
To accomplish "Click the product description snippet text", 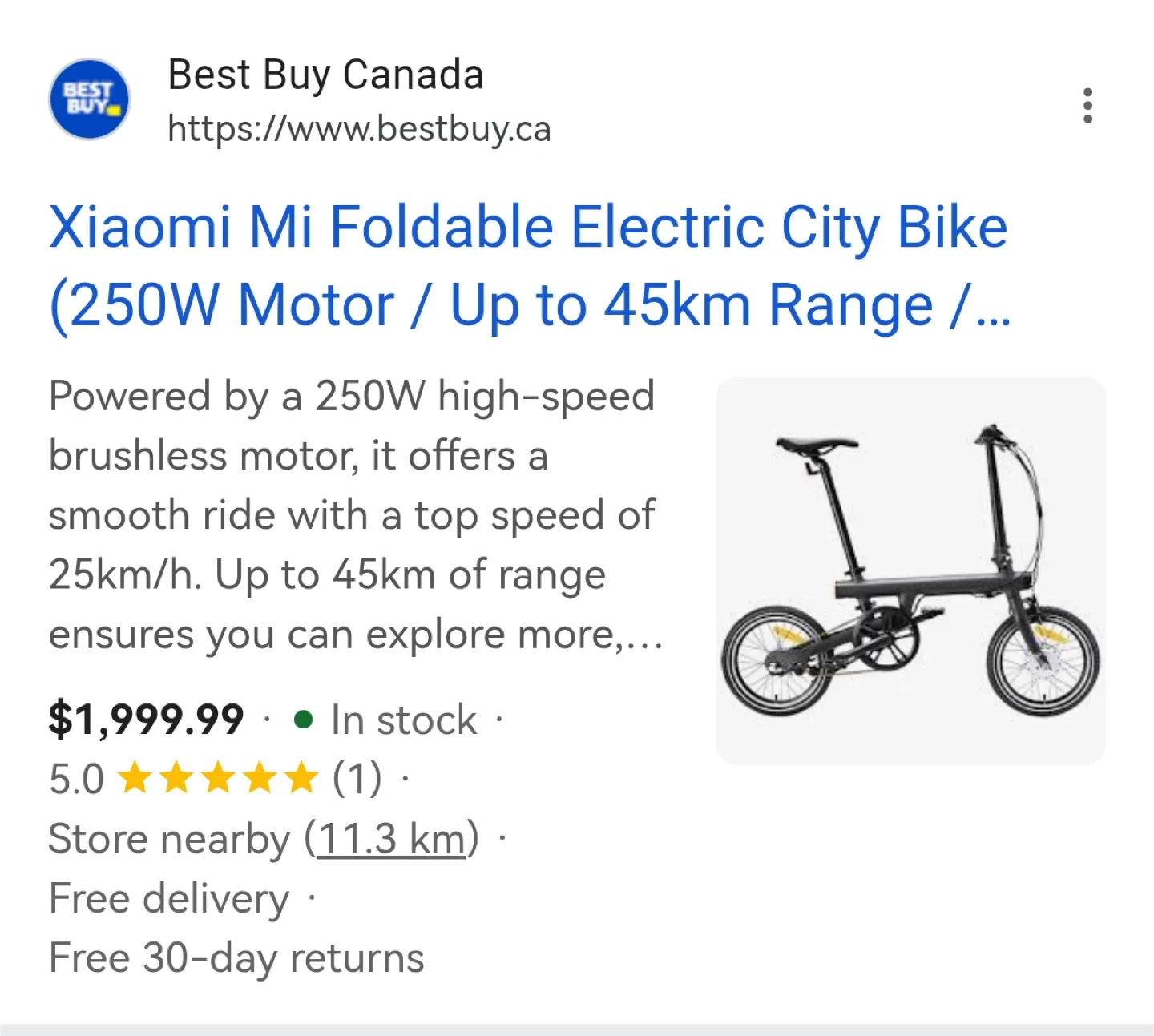I will pos(353,515).
